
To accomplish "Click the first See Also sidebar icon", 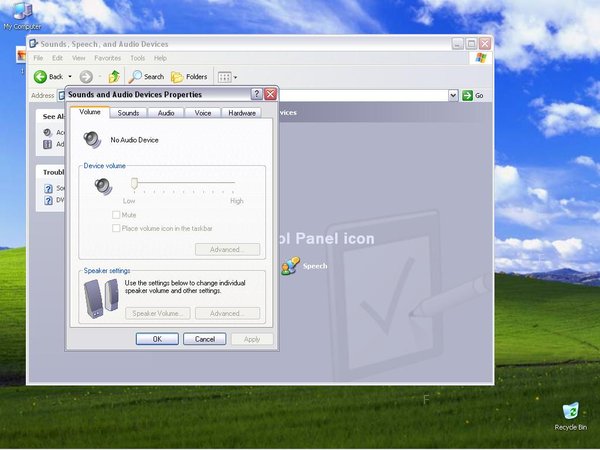I will [x=47, y=132].
